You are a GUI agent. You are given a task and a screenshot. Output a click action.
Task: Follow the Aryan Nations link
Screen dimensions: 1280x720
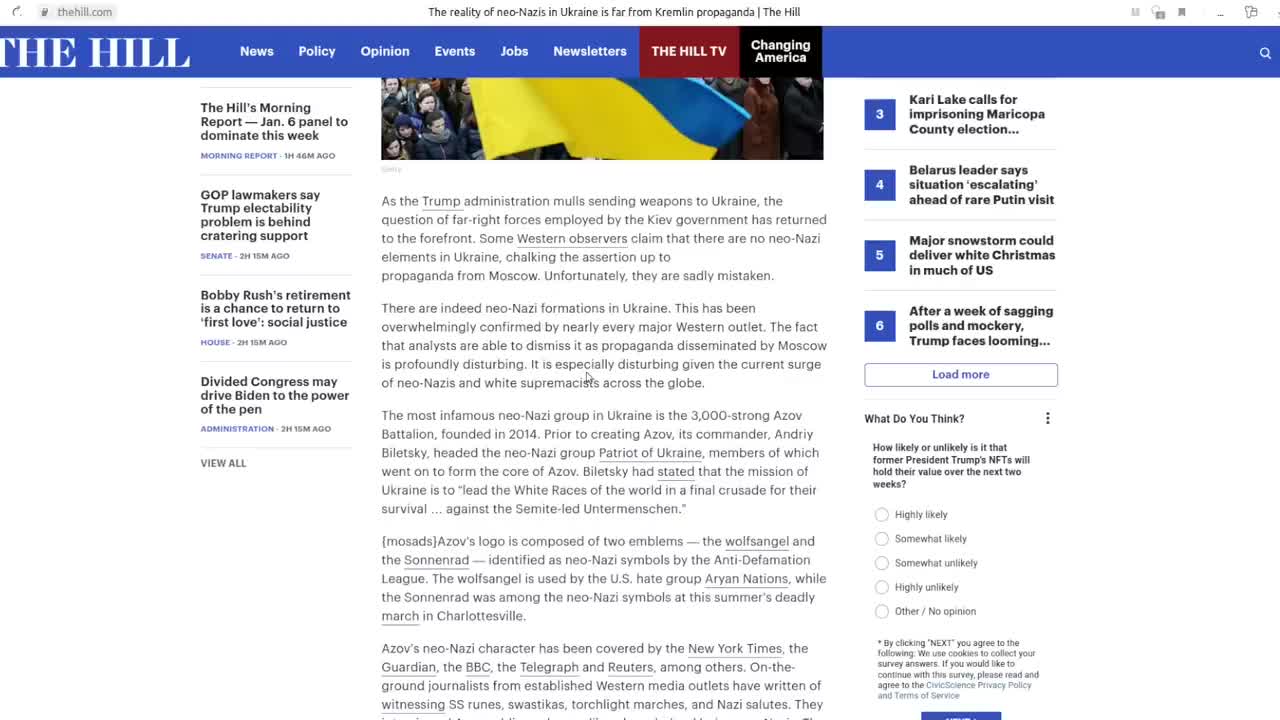click(746, 579)
